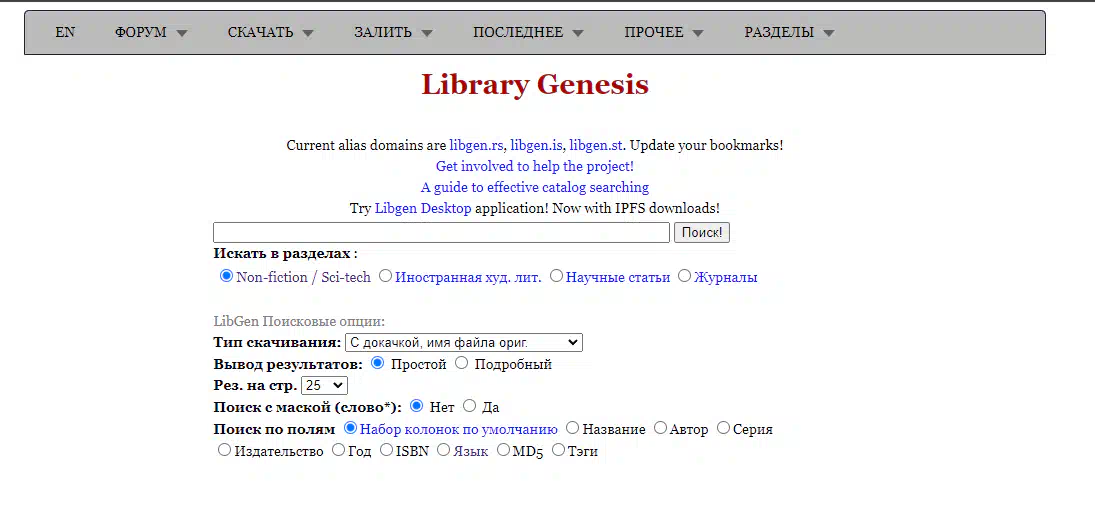
Task: Click the 'LibGen Поисковые опции:' label
Action: pyautogui.click(x=299, y=321)
